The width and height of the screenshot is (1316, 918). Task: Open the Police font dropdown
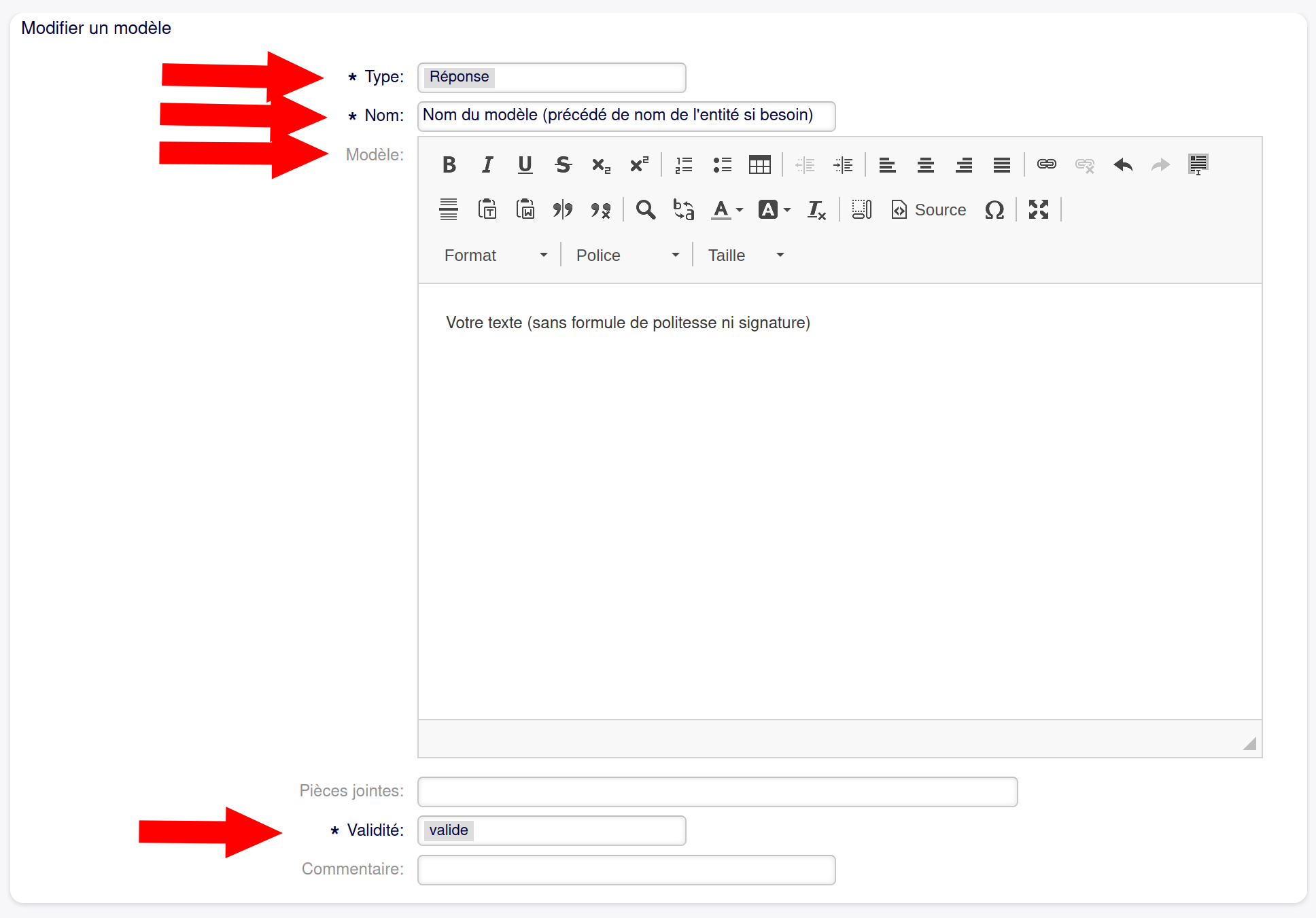coord(627,255)
